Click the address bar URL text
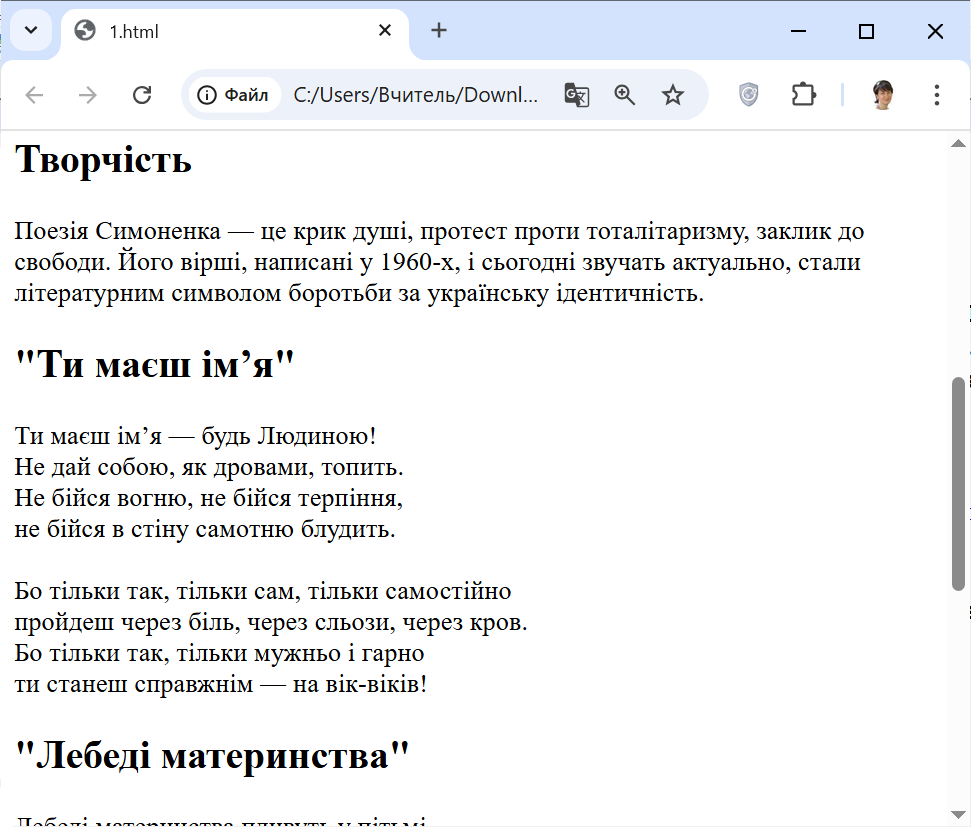The image size is (971, 827). pos(415,95)
